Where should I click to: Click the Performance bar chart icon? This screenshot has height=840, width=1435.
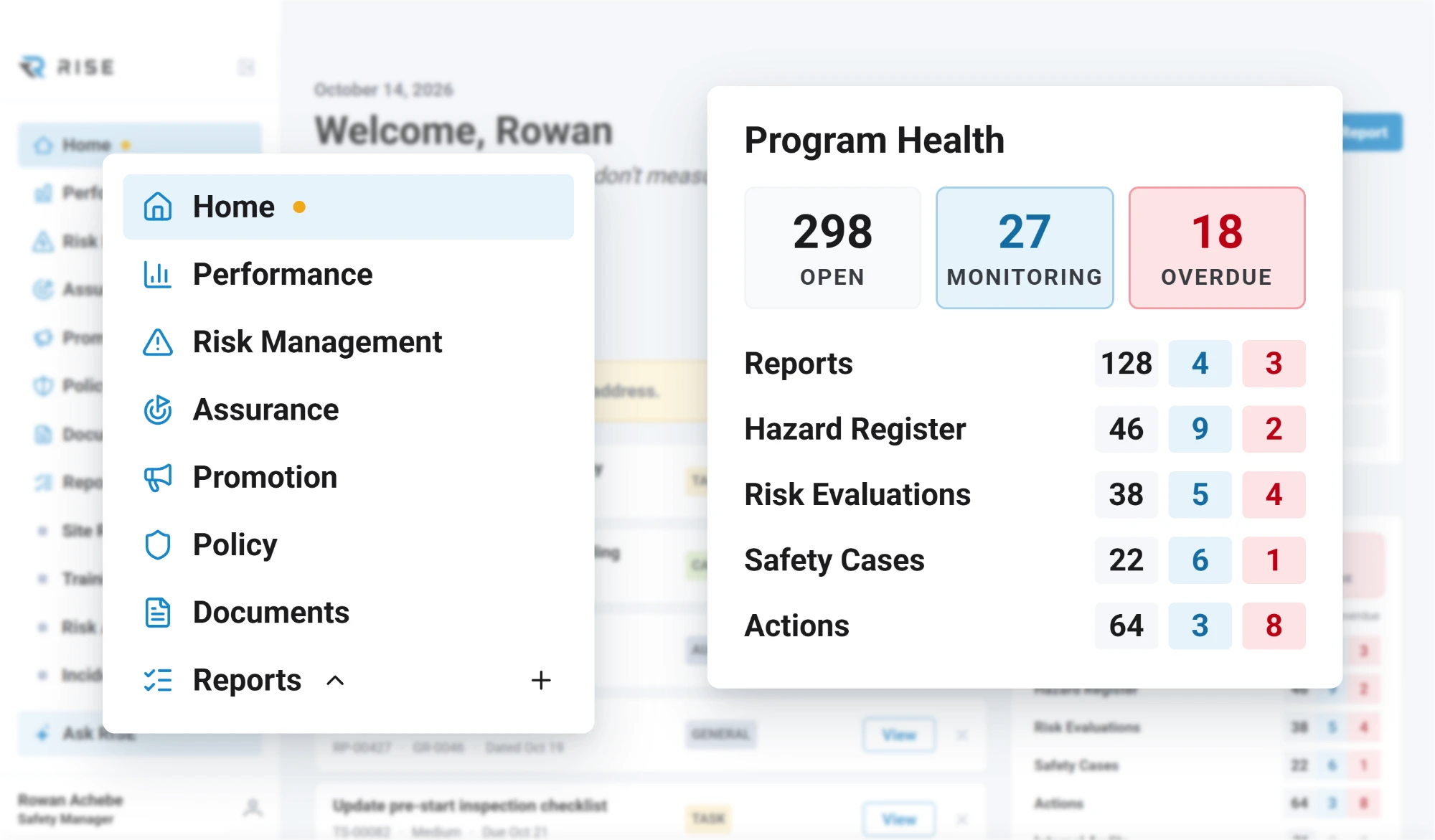157,274
